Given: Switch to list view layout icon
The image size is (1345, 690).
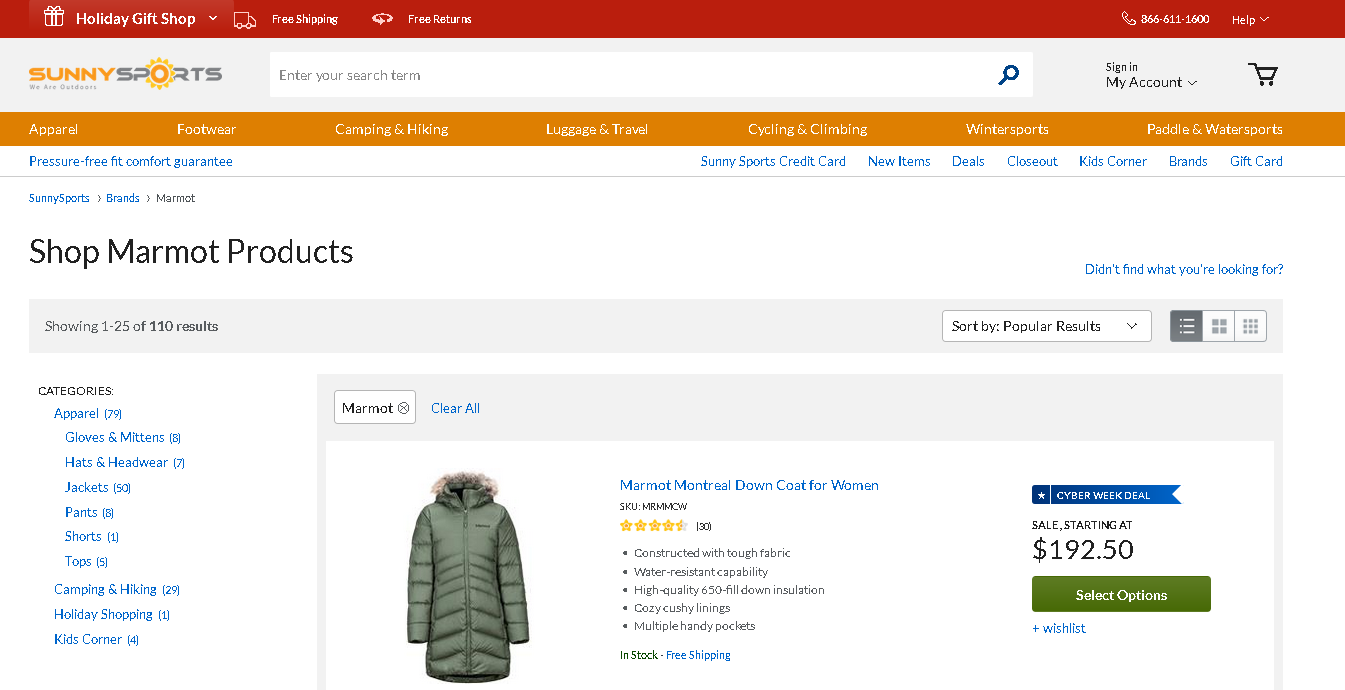Looking at the screenshot, I should click(x=1187, y=326).
